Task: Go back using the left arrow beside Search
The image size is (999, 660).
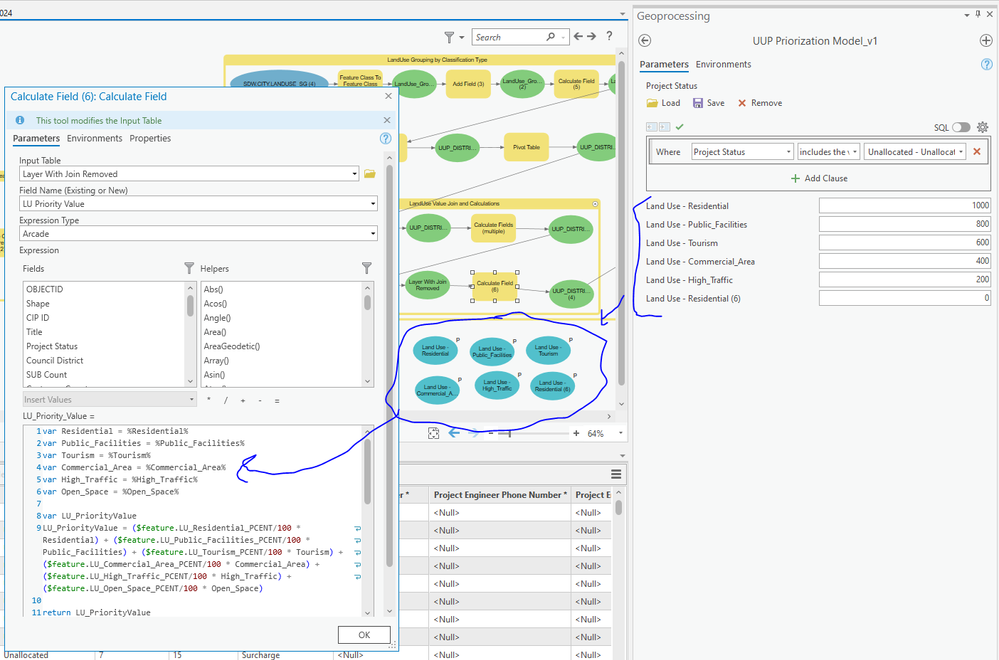Action: [578, 36]
